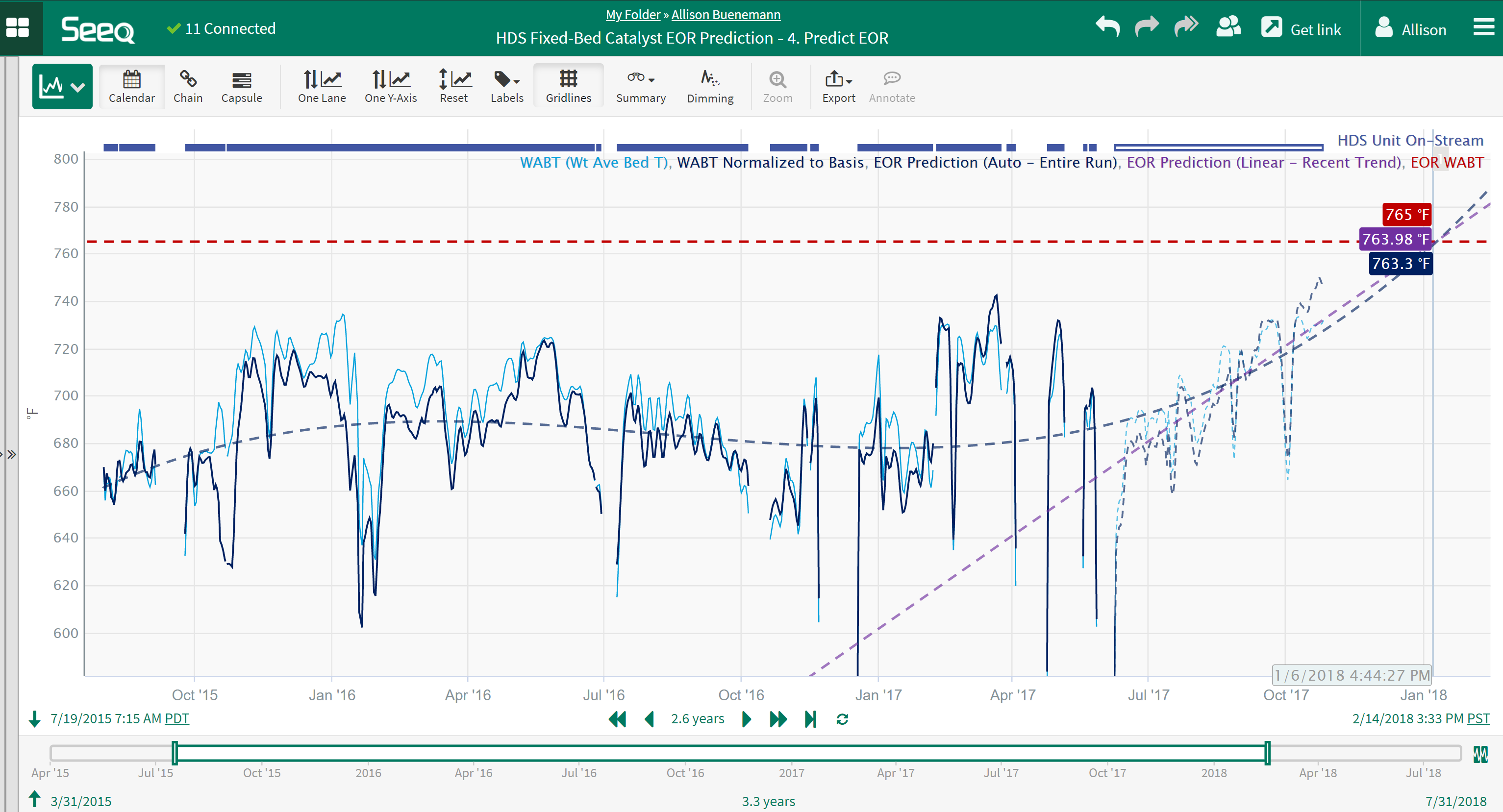Select the Capsule time tool
This screenshot has width=1503, height=812.
click(x=242, y=87)
